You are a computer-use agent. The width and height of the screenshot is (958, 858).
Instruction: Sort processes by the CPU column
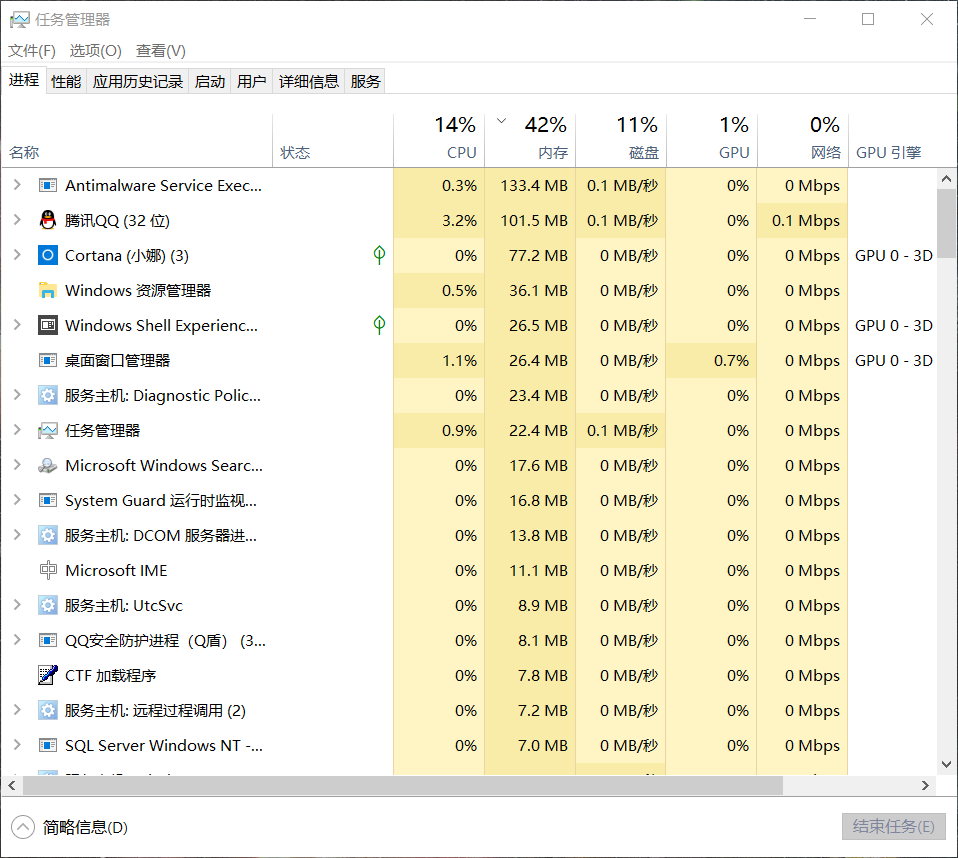[439, 140]
